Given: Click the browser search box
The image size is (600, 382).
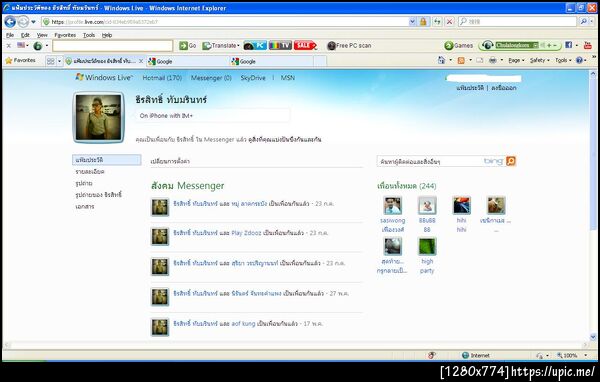Looking at the screenshot, I should (x=517, y=22).
